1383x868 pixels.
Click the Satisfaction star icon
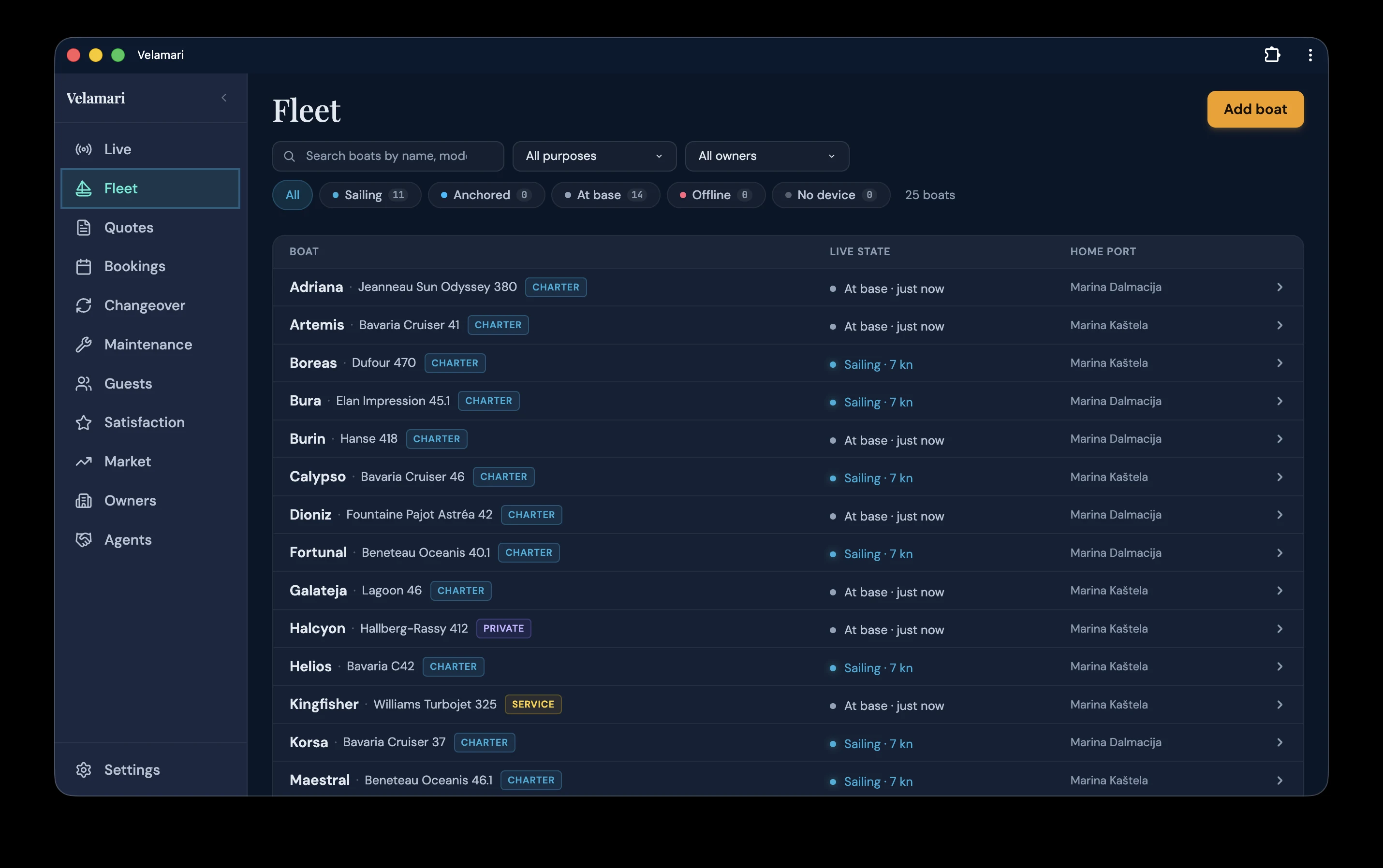(x=84, y=422)
